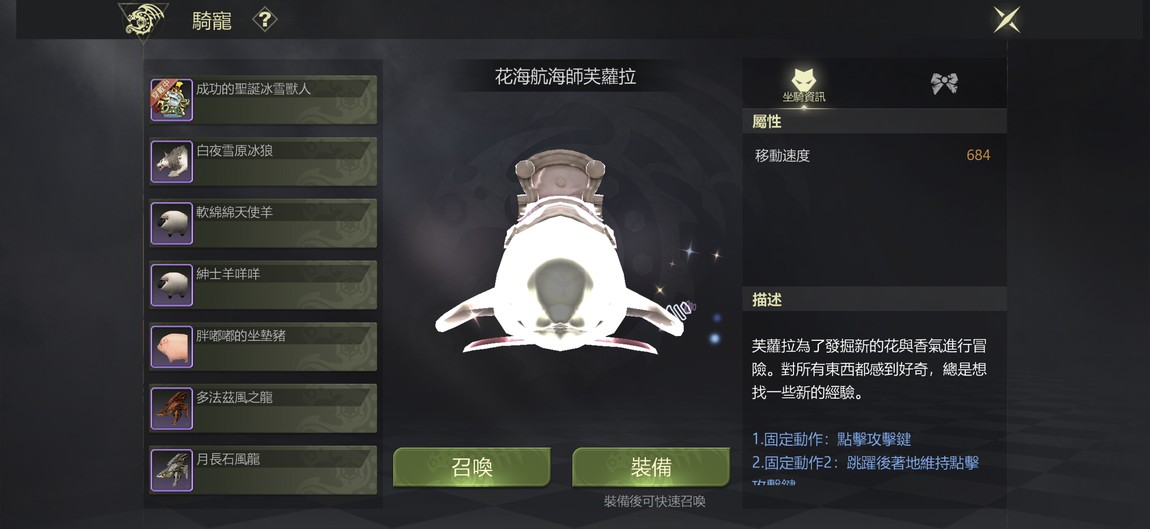Click the help question mark icon
Viewport: 1150px width, 529px height.
265,21
